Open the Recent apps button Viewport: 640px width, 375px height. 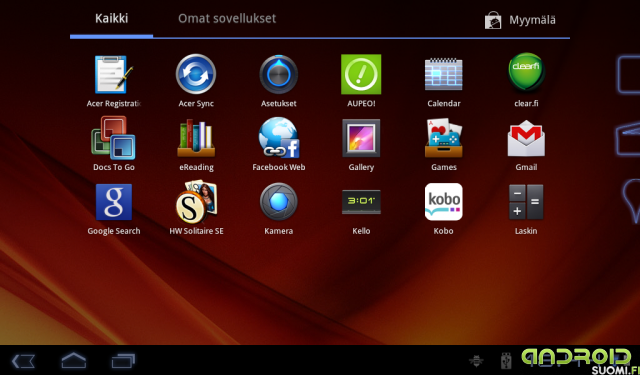pos(123,361)
